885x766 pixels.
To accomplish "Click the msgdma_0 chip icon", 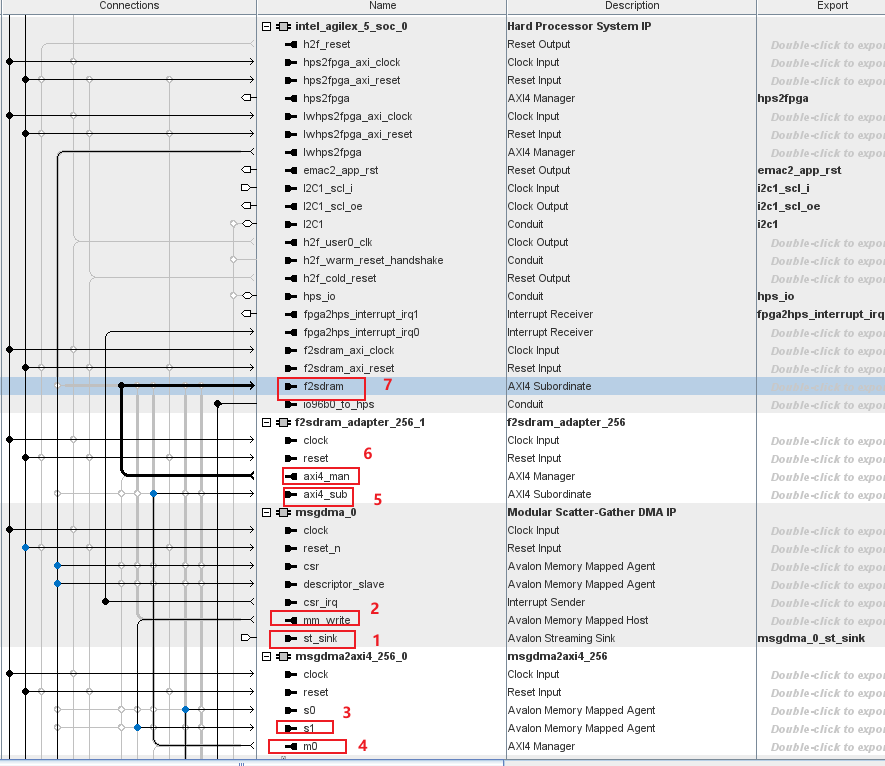I will [x=283, y=513].
